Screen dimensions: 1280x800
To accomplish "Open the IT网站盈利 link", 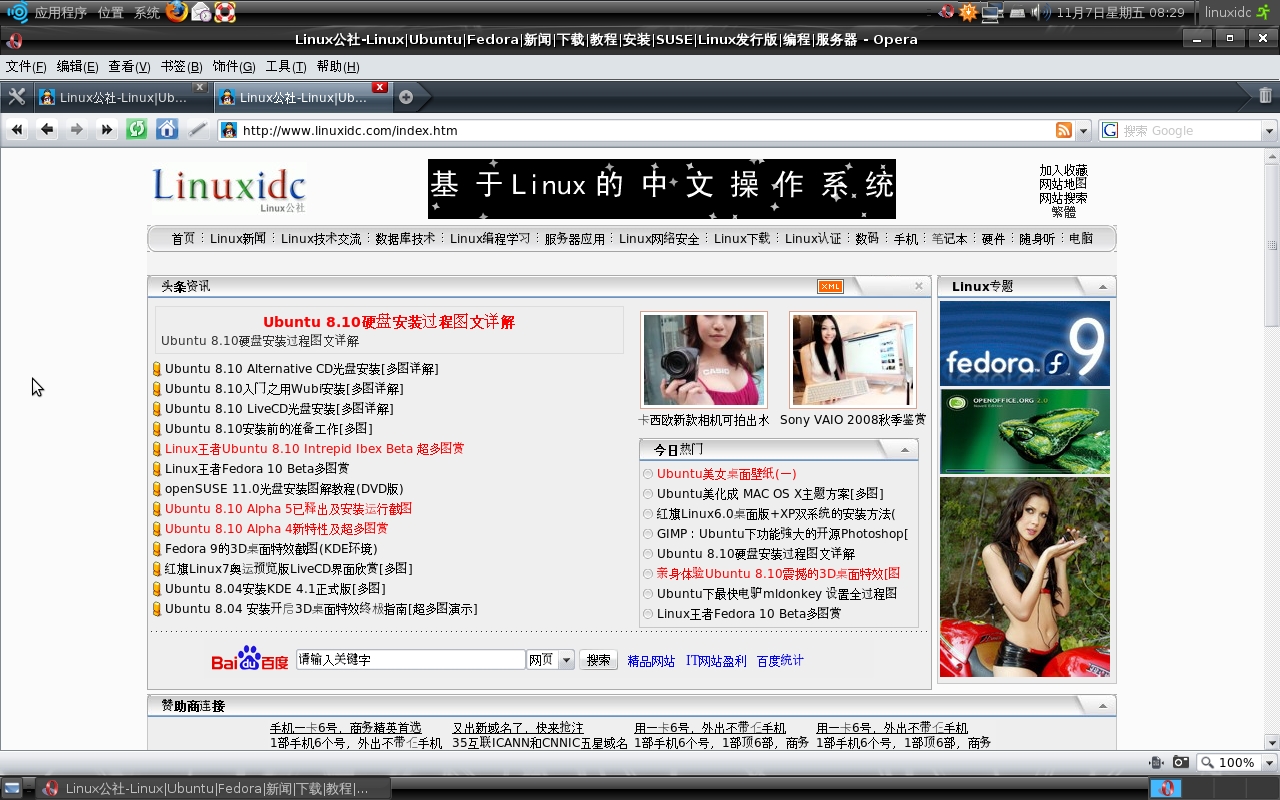I will coord(716,661).
